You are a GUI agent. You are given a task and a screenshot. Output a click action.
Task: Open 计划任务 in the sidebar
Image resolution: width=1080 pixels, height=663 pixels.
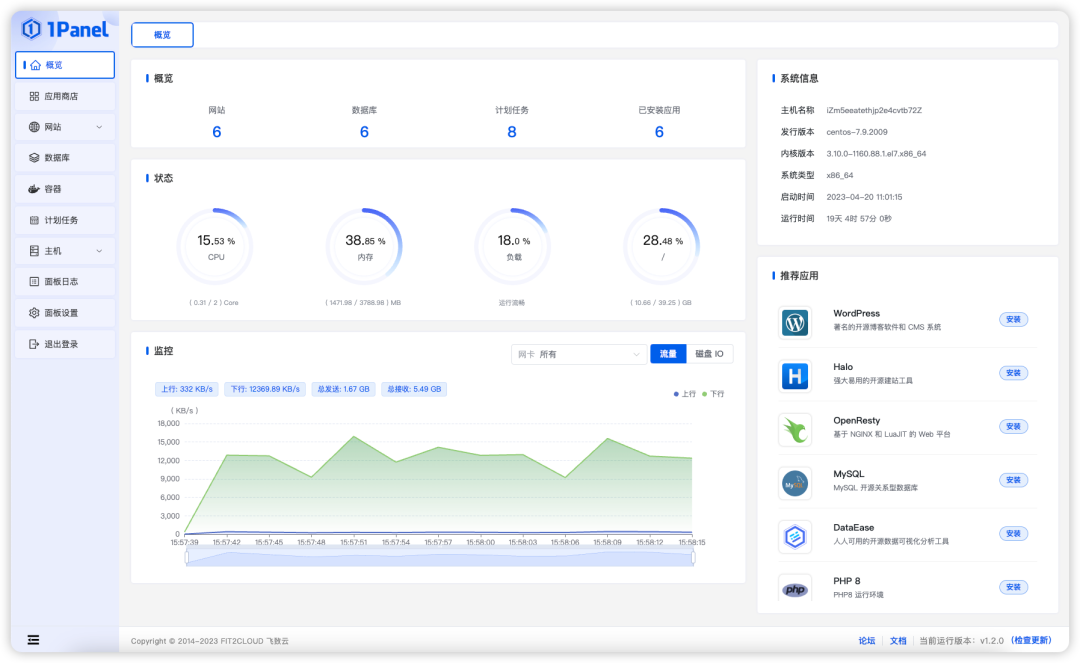pos(65,220)
